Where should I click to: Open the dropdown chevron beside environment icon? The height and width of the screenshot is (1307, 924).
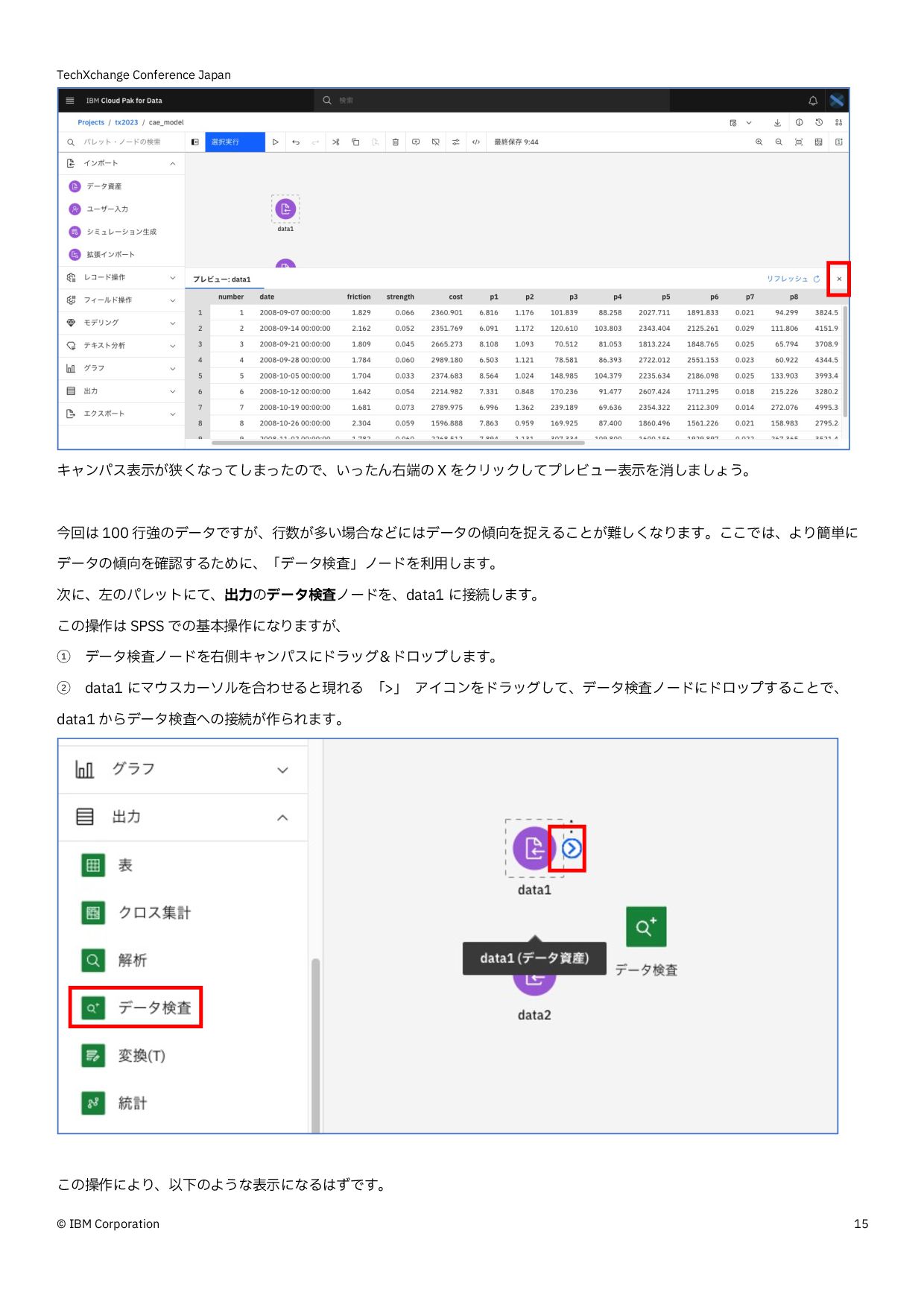pos(749,122)
